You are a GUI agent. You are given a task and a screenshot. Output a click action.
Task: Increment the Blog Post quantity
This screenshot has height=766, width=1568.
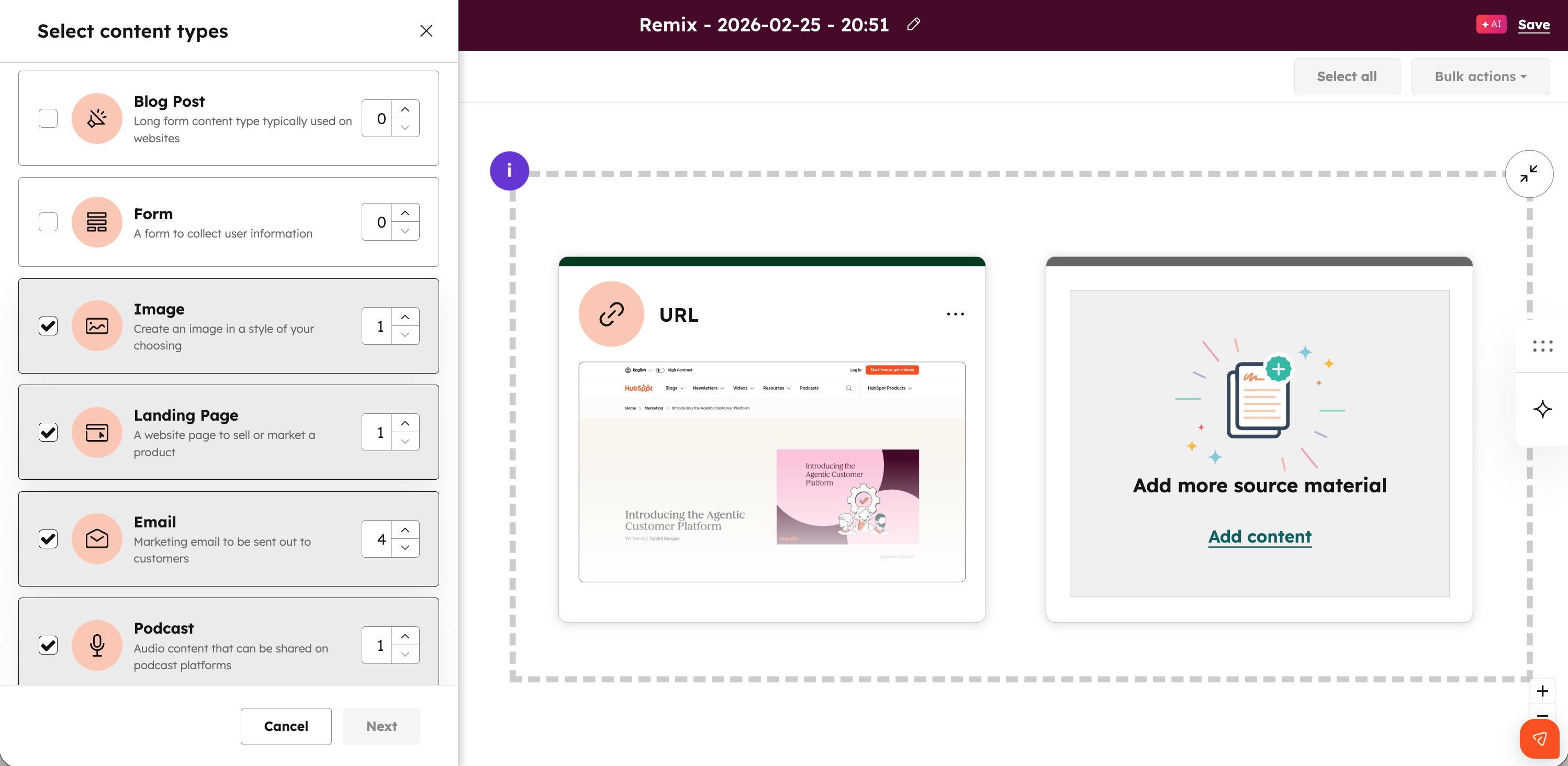point(405,109)
